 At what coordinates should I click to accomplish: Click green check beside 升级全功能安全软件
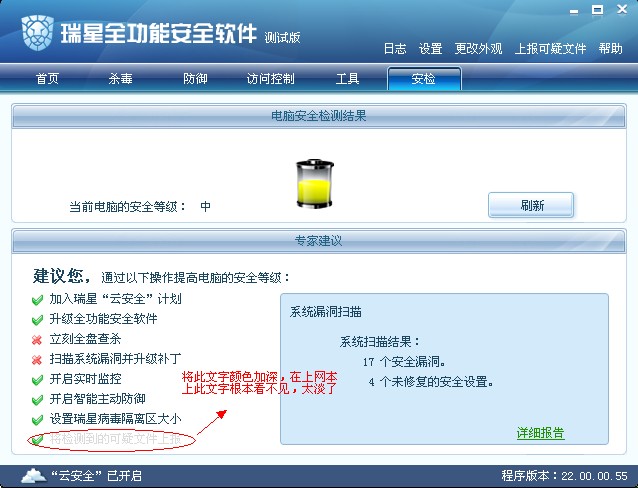click(37, 320)
